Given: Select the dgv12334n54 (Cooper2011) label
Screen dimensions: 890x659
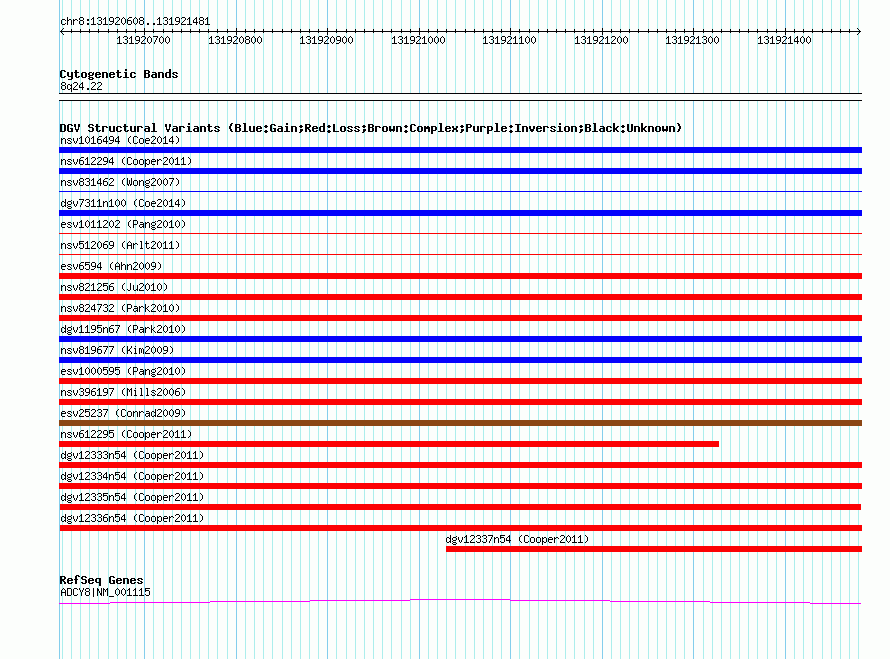Looking at the screenshot, I should point(132,476).
